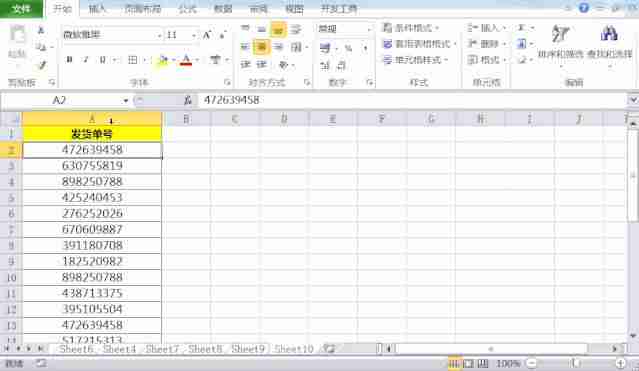Click the Fill down icon in editing group

(522, 44)
